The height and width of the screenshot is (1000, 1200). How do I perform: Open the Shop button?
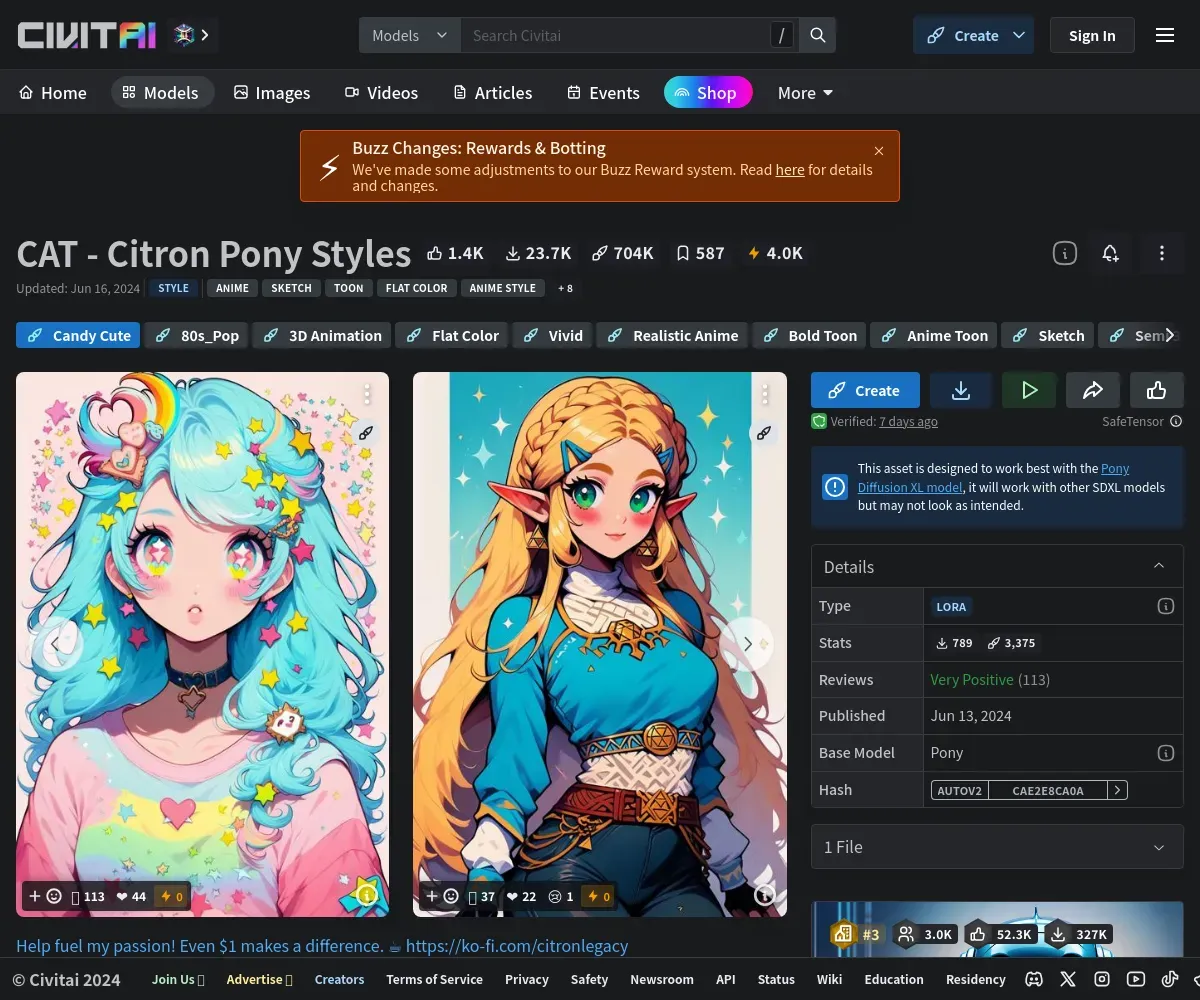click(708, 93)
